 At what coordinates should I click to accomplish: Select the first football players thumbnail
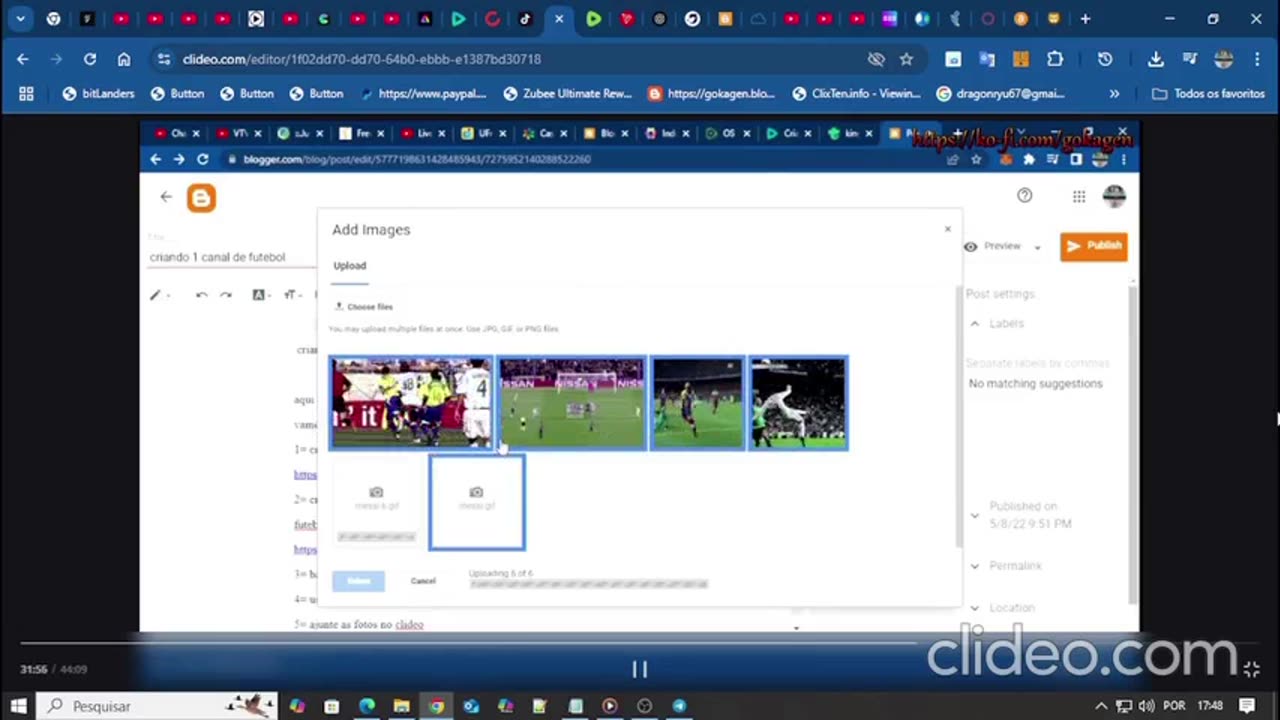tap(412, 403)
